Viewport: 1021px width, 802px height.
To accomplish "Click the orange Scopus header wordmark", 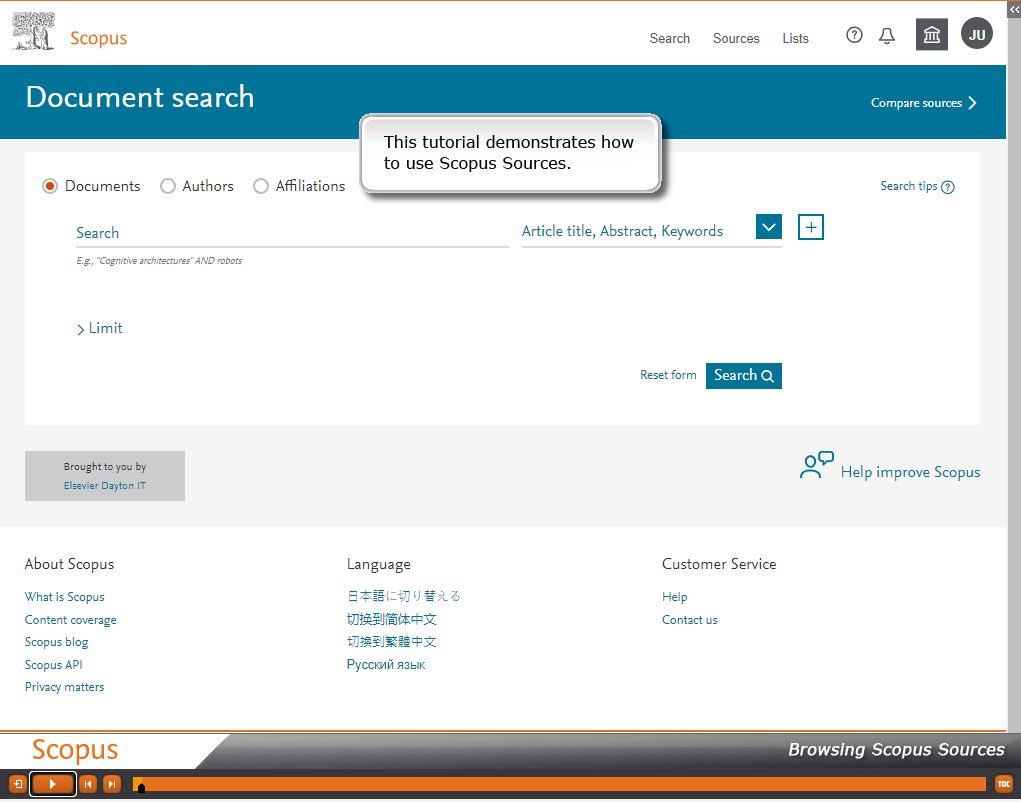I will 98,38.
